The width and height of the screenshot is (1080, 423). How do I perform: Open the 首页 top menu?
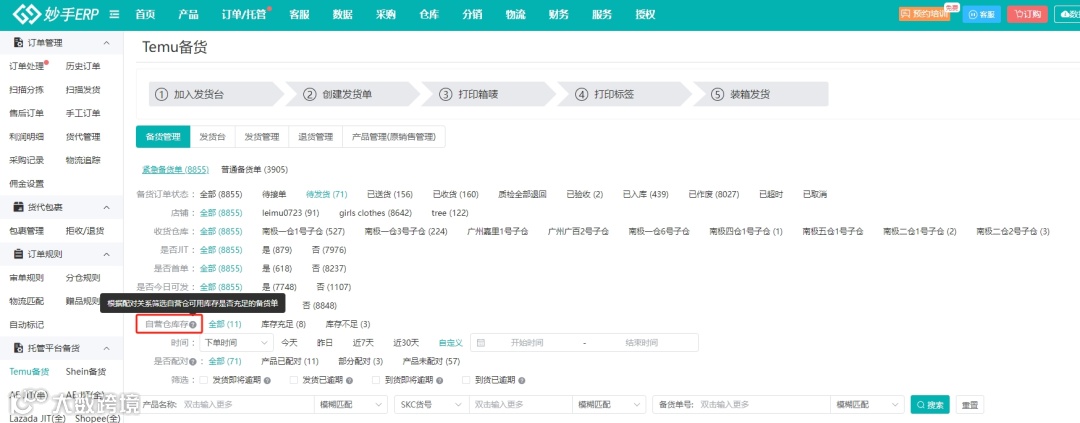[145, 14]
